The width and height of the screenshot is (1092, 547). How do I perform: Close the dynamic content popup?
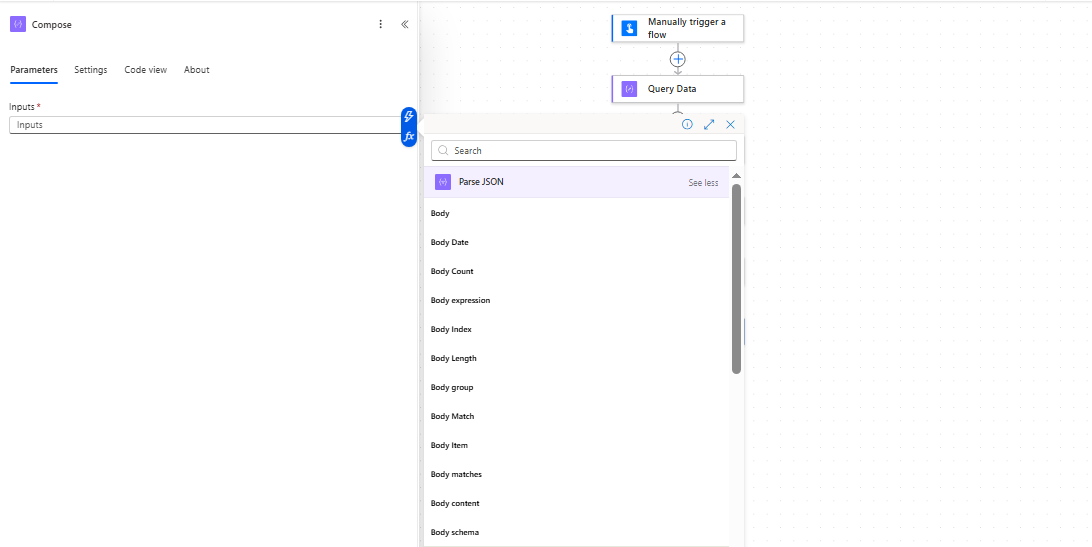pyautogui.click(x=730, y=125)
